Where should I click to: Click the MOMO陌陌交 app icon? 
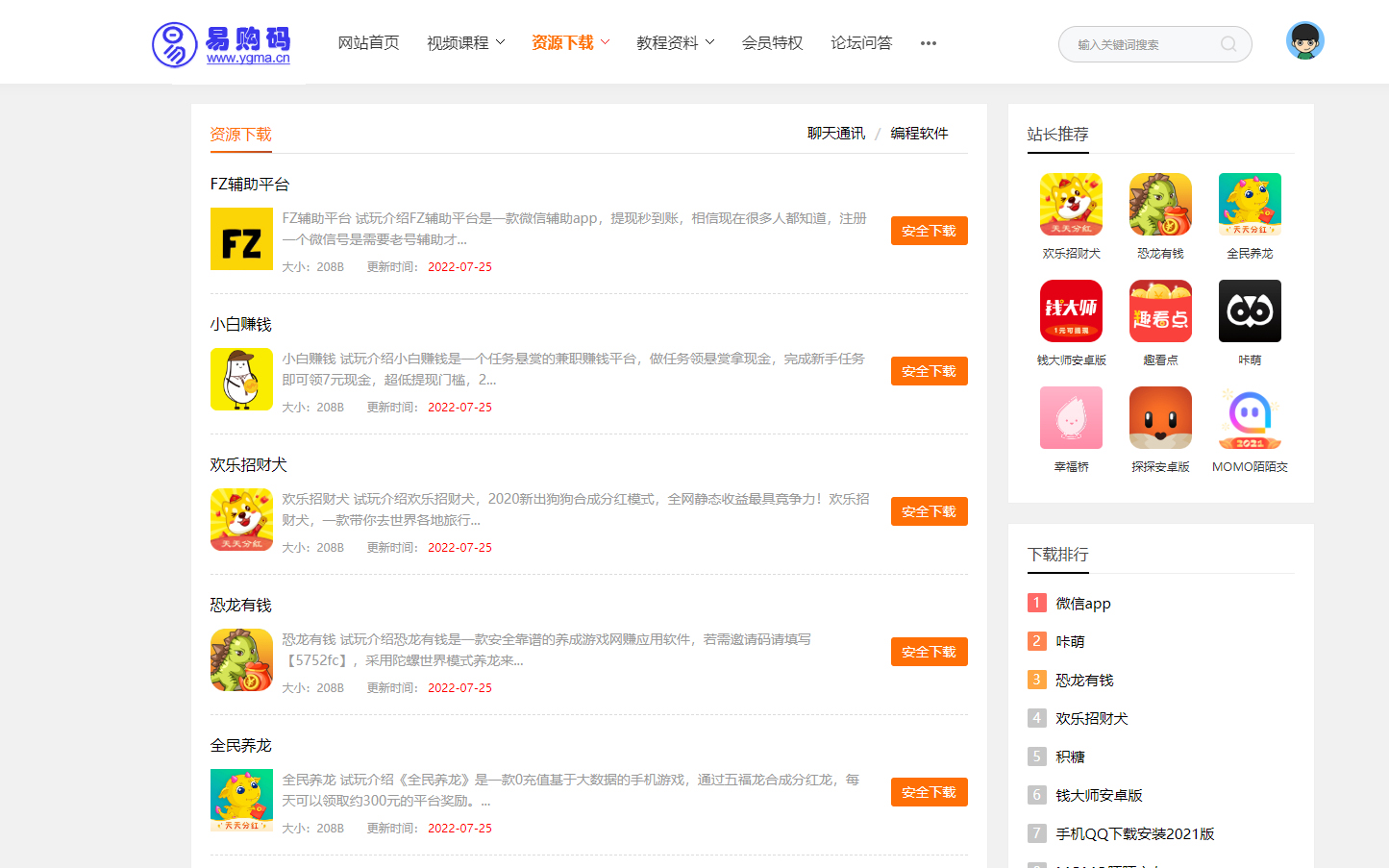[1250, 417]
